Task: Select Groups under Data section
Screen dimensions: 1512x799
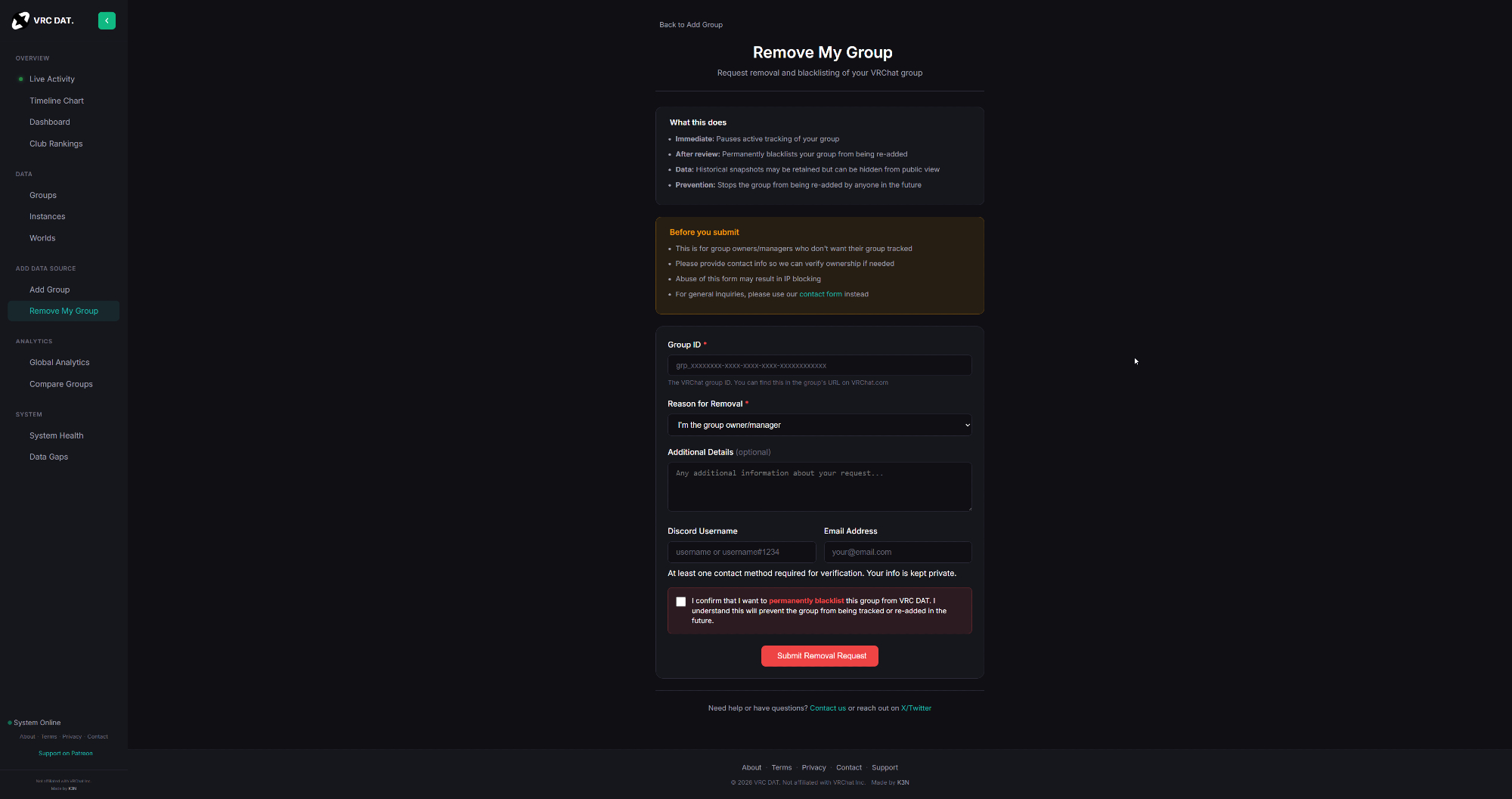Action: (43, 195)
